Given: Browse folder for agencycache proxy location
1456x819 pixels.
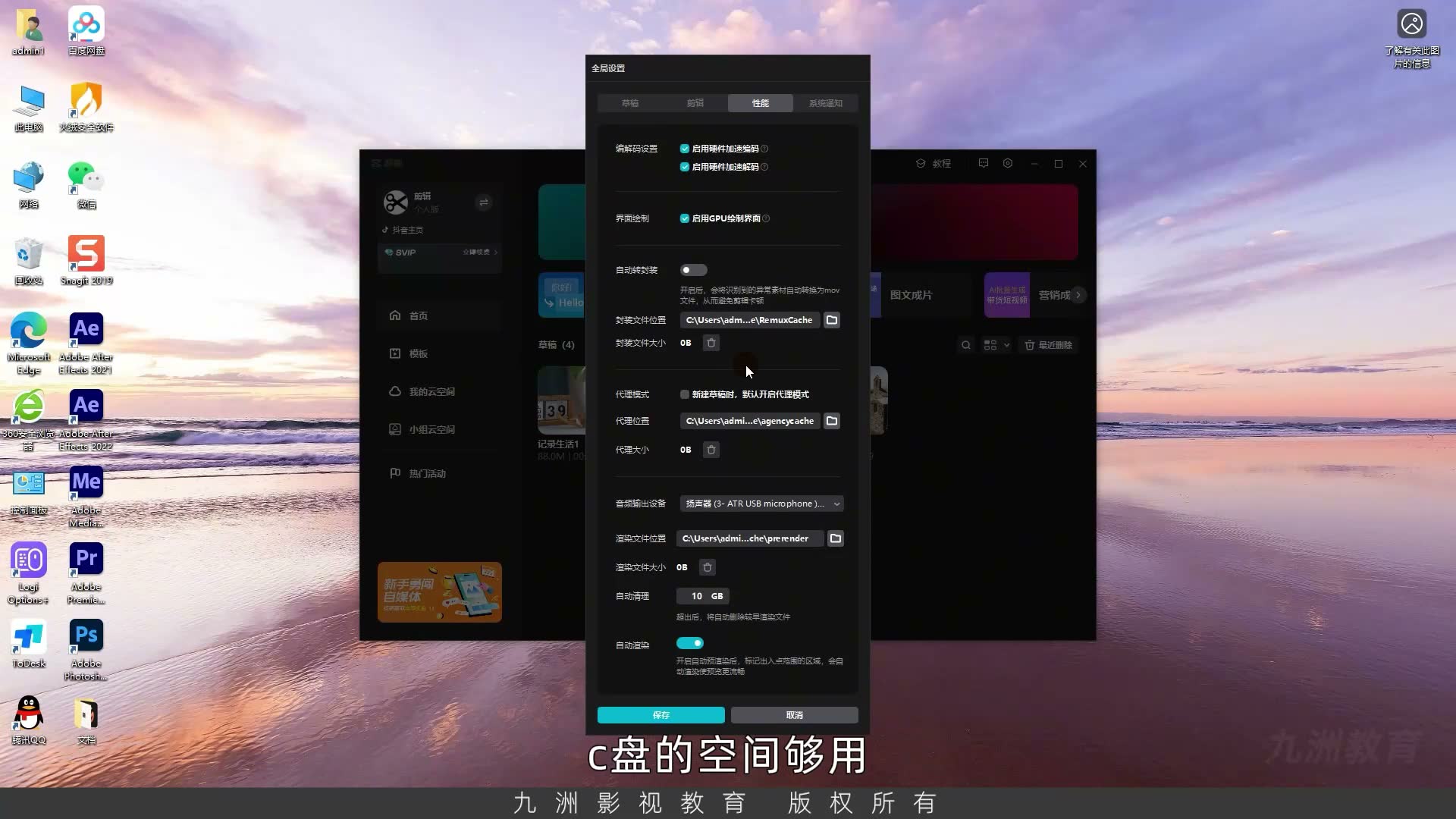Looking at the screenshot, I should pyautogui.click(x=832, y=421).
